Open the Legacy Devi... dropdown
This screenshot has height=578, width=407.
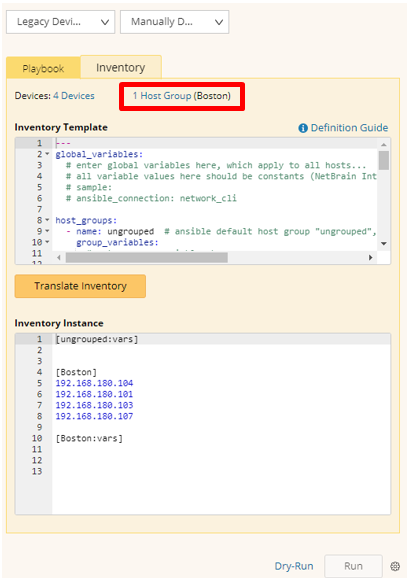click(x=60, y=22)
